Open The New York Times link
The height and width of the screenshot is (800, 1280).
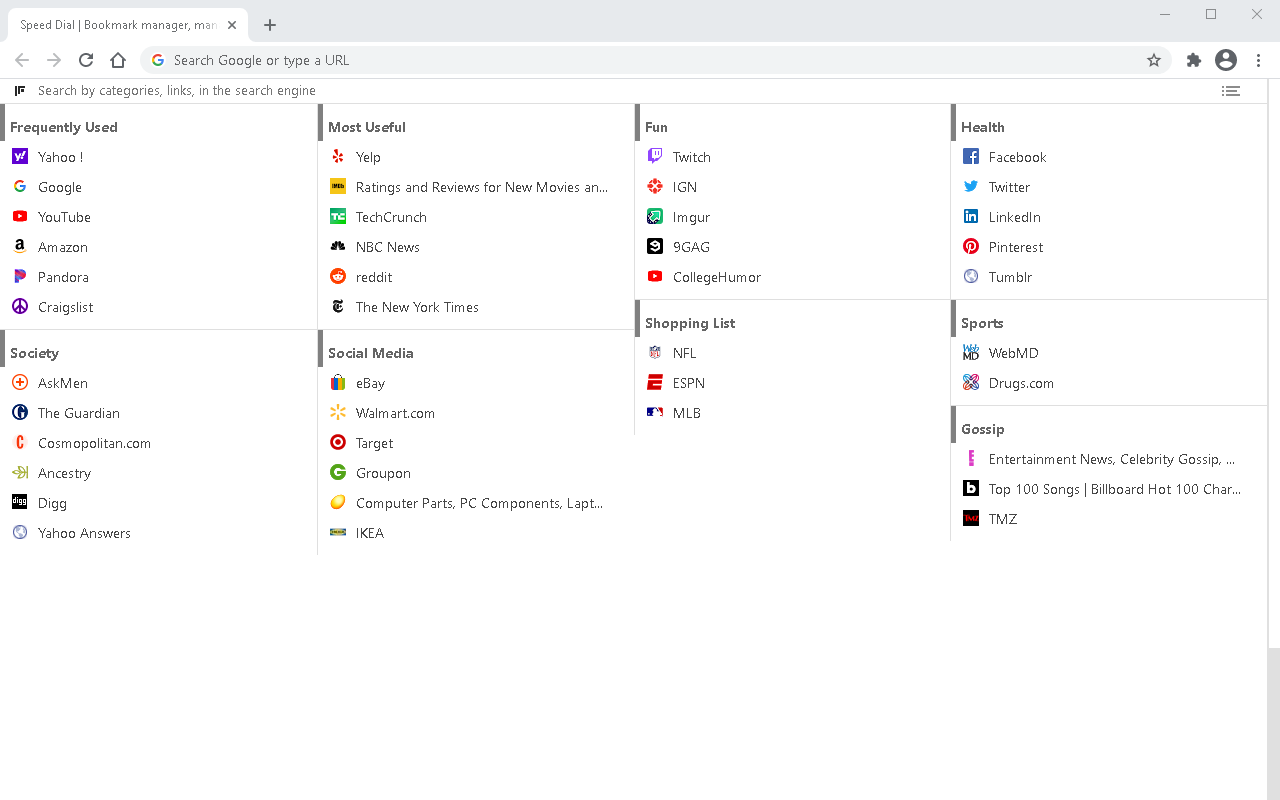point(417,307)
